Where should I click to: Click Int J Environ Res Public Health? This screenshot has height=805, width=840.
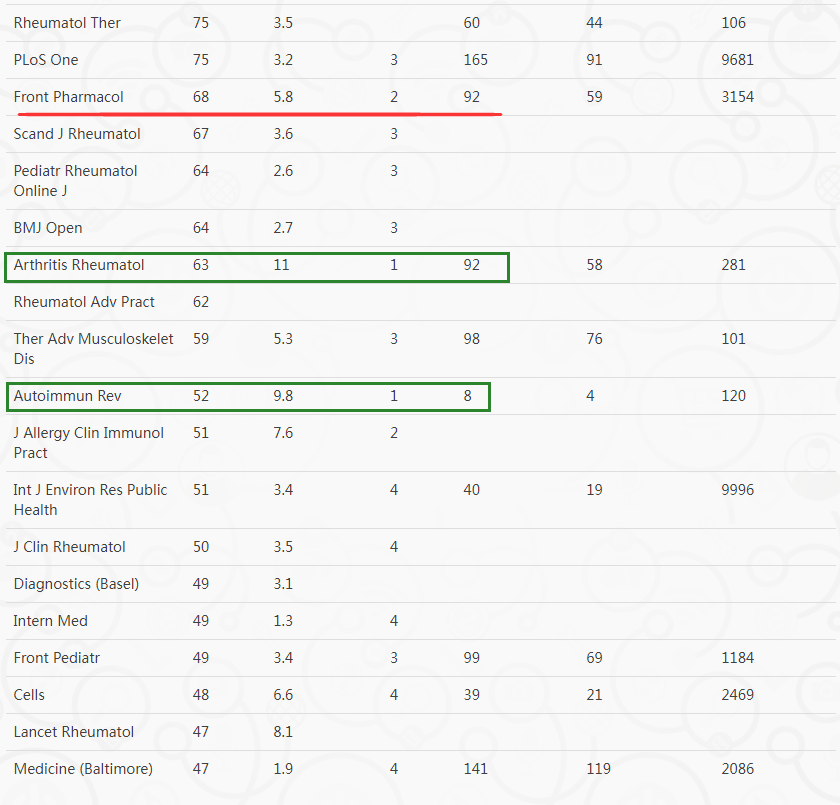[91, 500]
